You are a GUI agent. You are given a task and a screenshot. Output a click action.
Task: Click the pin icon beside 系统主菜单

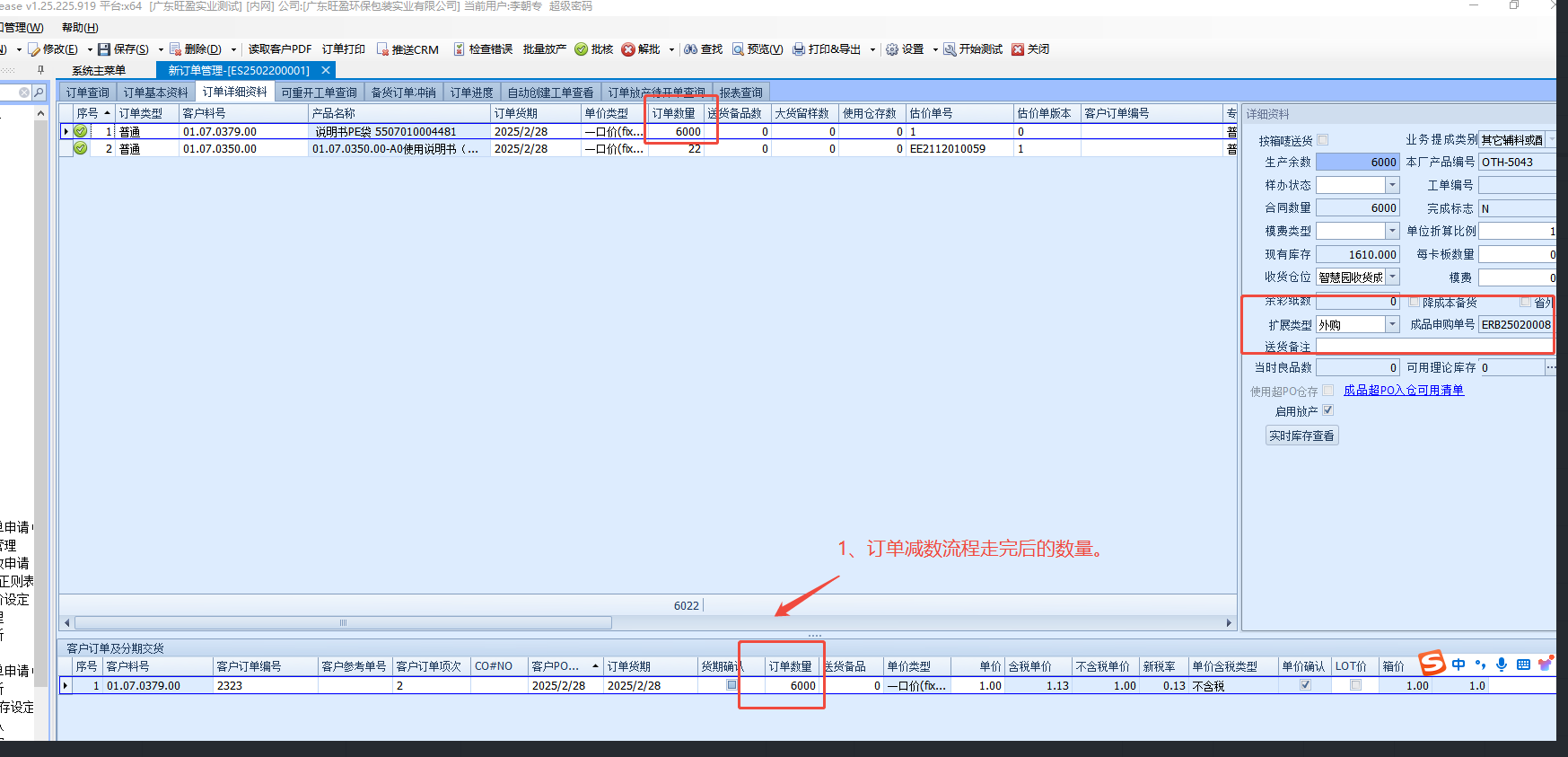[40, 69]
